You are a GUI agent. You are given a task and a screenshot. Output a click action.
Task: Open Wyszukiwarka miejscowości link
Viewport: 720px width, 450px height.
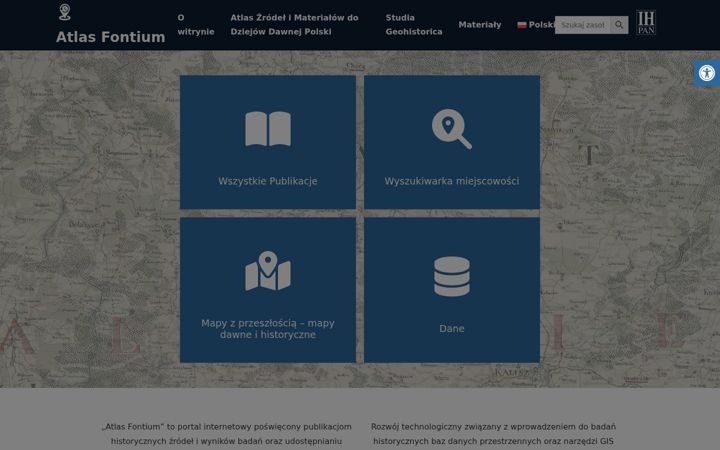coord(452,181)
